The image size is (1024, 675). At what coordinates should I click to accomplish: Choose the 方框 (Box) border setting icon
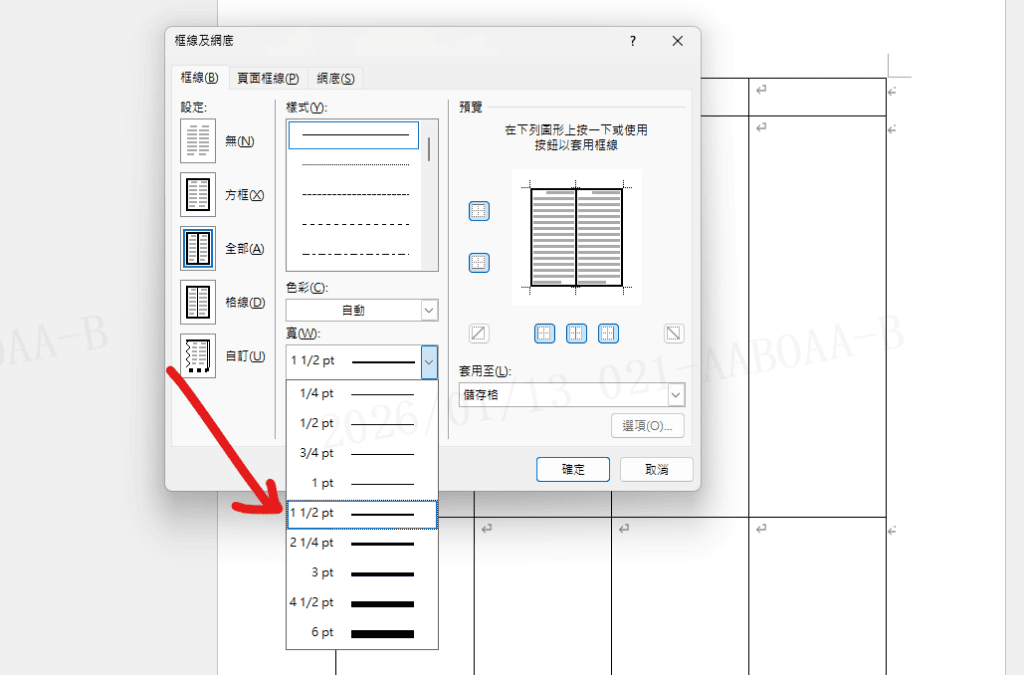pos(198,194)
